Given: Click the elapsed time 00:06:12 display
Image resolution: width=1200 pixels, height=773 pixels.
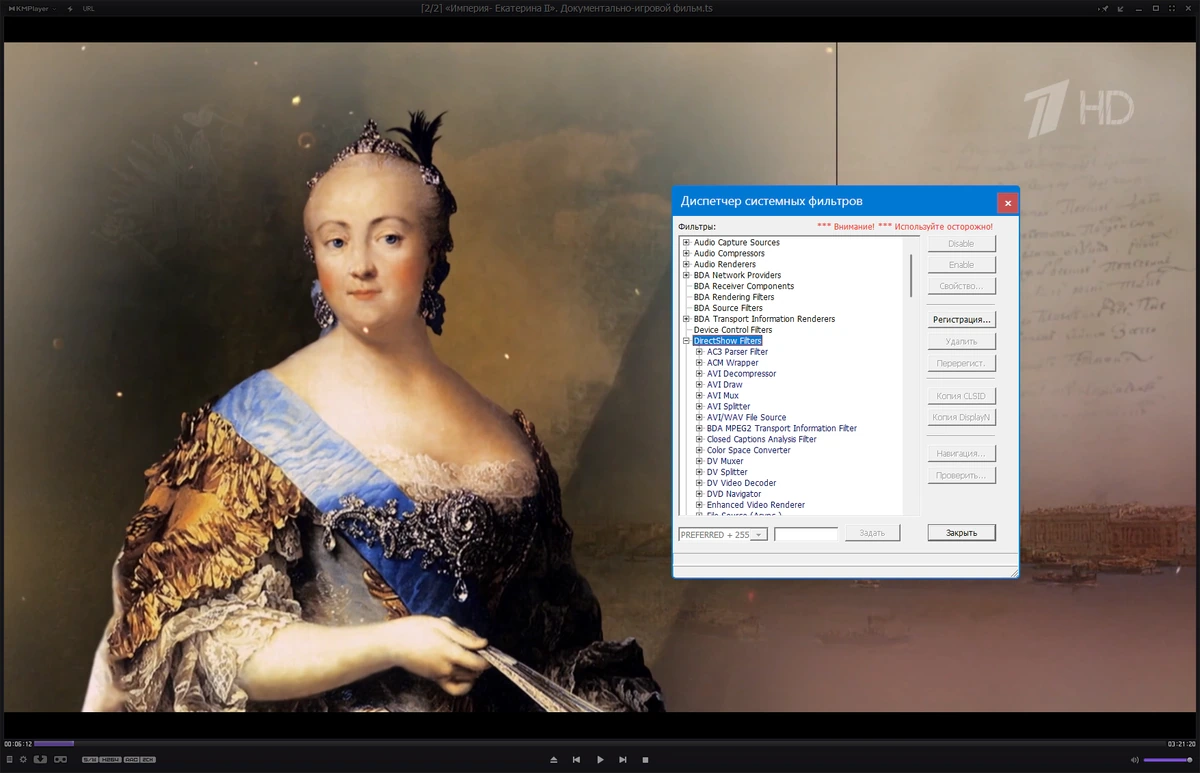Looking at the screenshot, I should tap(17, 744).
